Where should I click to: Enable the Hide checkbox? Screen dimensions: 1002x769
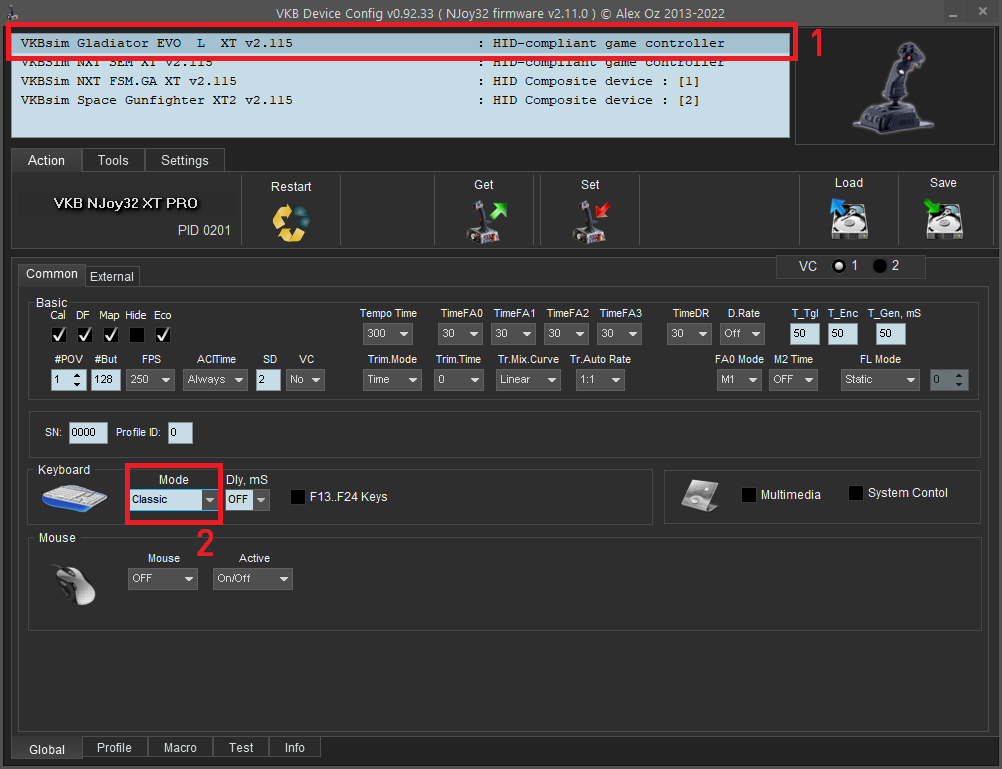pyautogui.click(x=137, y=335)
